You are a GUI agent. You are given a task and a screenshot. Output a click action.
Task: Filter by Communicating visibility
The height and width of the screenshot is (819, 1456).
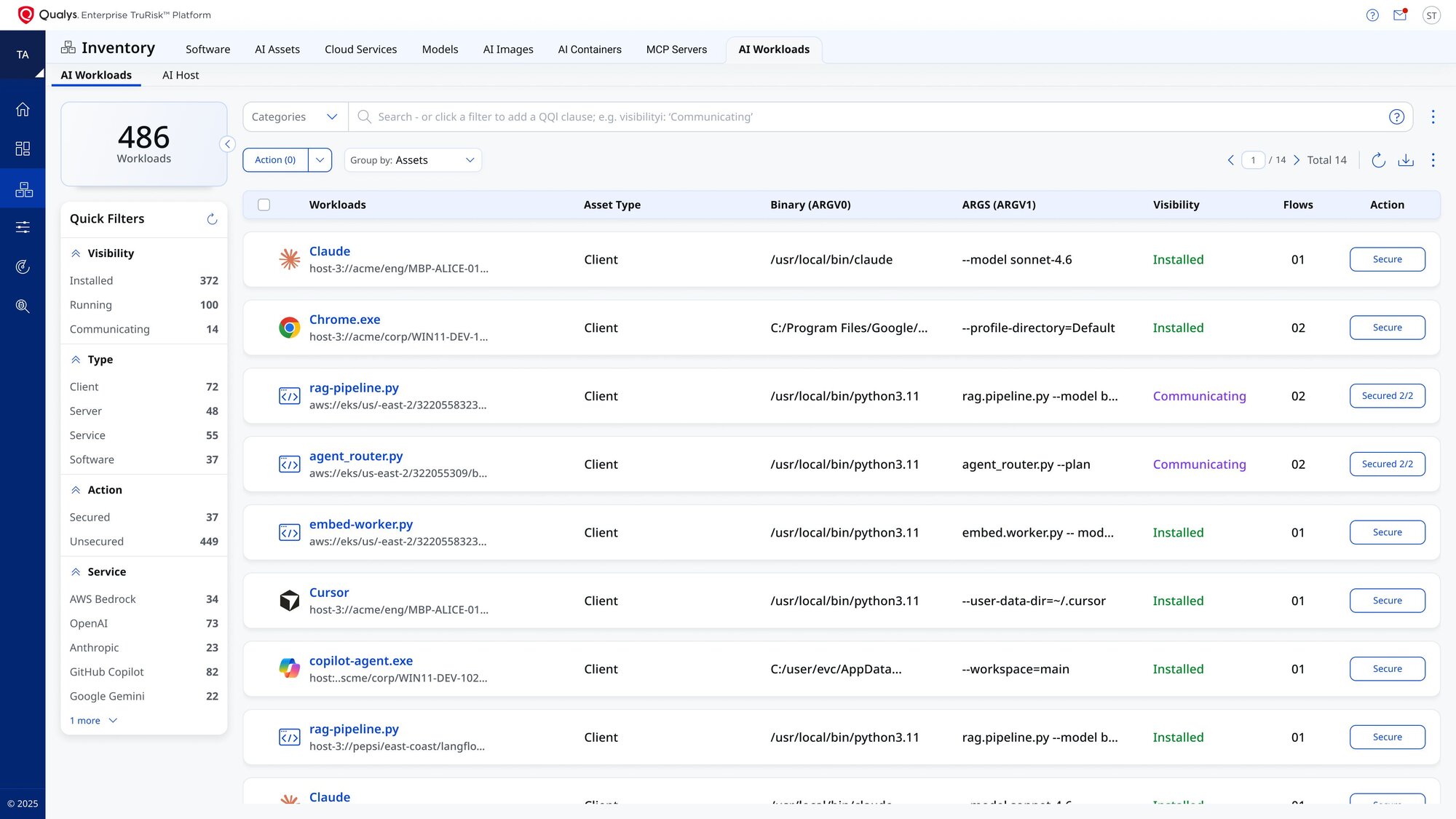144,329
